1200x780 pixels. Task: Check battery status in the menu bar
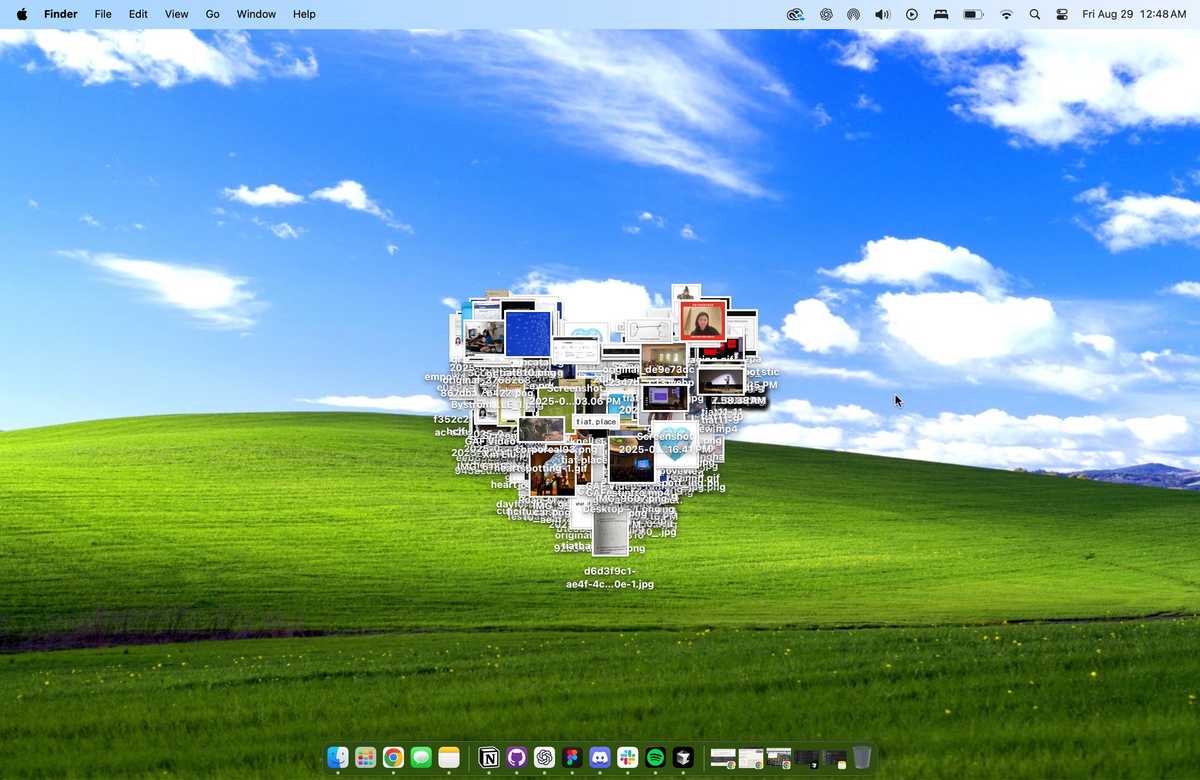click(x=971, y=14)
